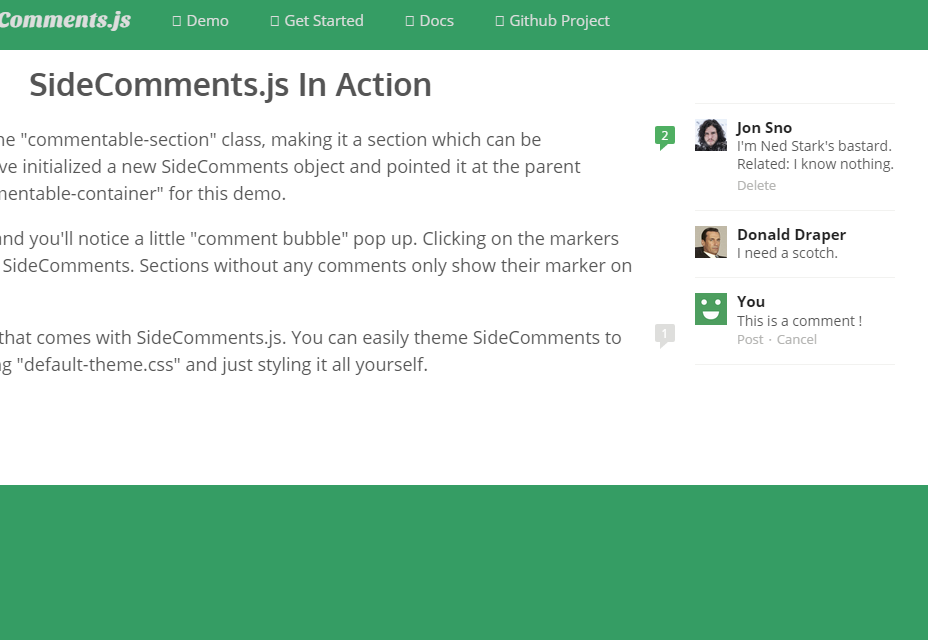Click the 'This is a comment !' text field
This screenshot has width=928, height=640.
[799, 321]
